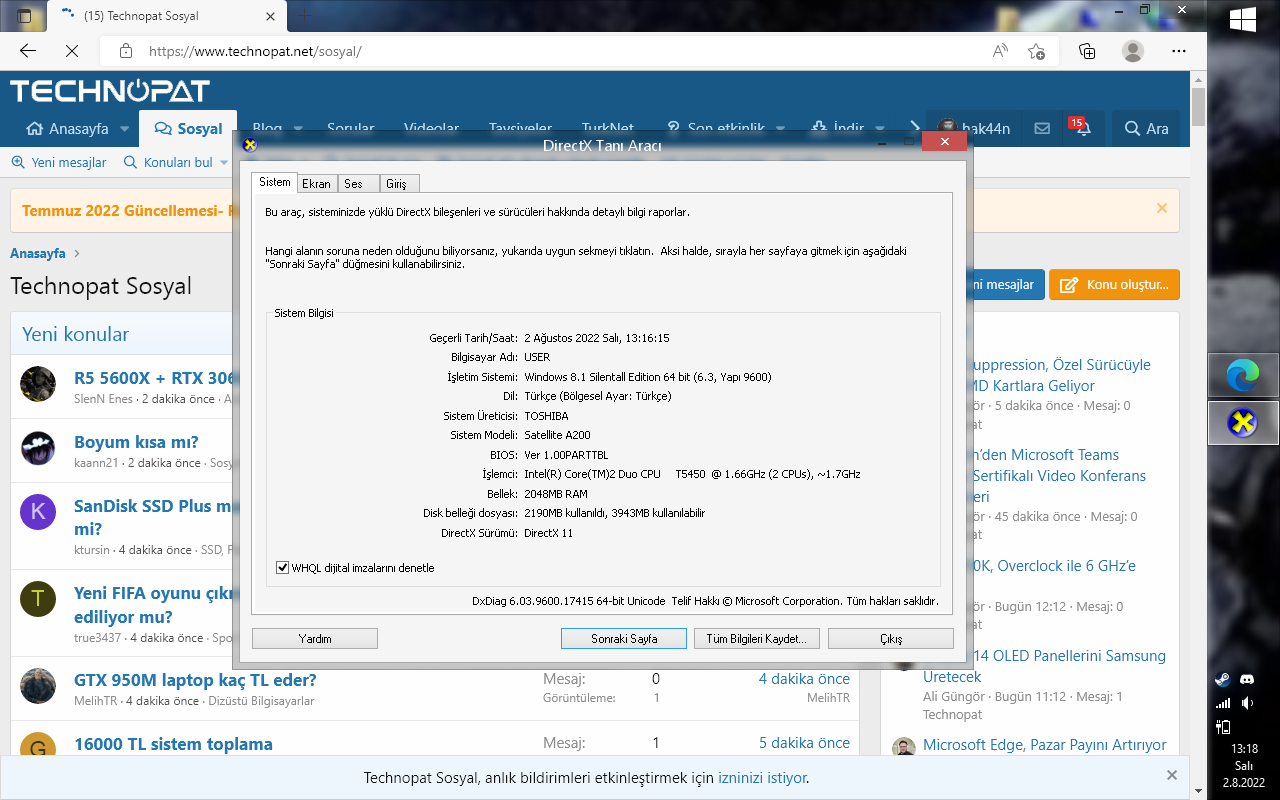The image size is (1280, 800).
Task: Click the Edge tab actions menu icon
Action: 25,16
